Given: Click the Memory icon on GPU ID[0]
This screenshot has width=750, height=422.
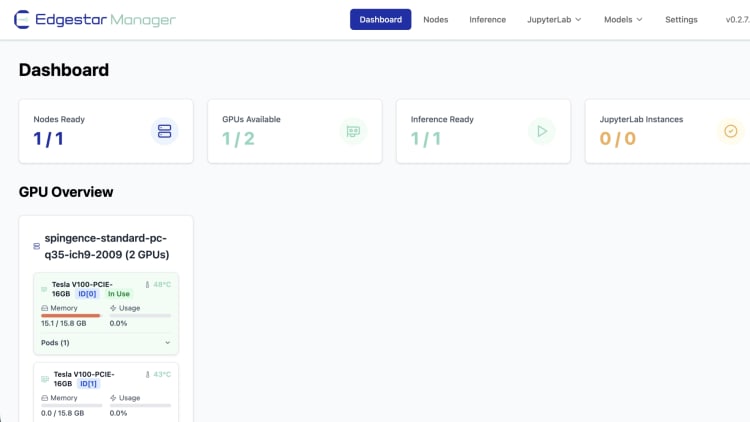Looking at the screenshot, I should [x=44, y=308].
